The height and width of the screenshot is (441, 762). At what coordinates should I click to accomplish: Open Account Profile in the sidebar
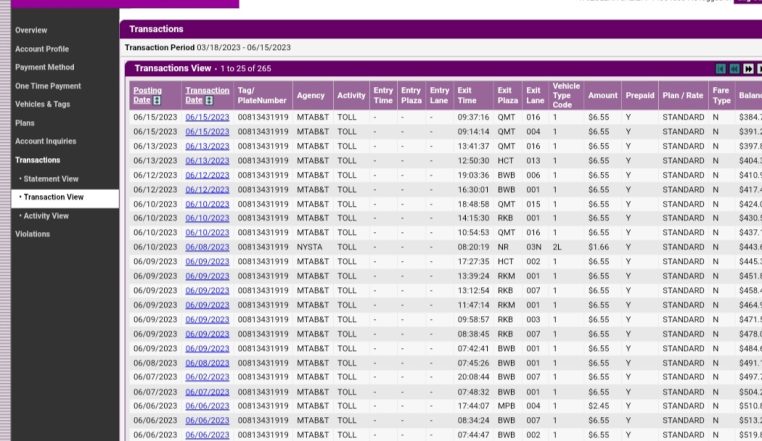pyautogui.click(x=42, y=49)
